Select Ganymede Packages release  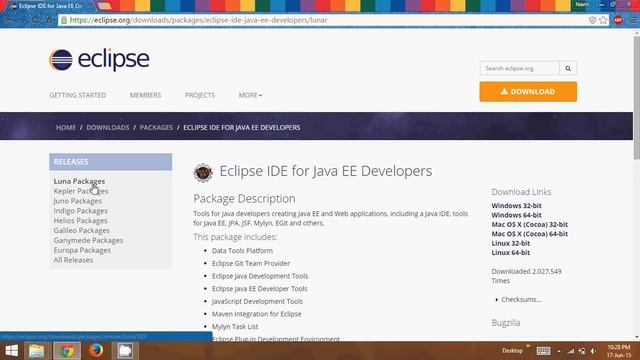point(88,240)
